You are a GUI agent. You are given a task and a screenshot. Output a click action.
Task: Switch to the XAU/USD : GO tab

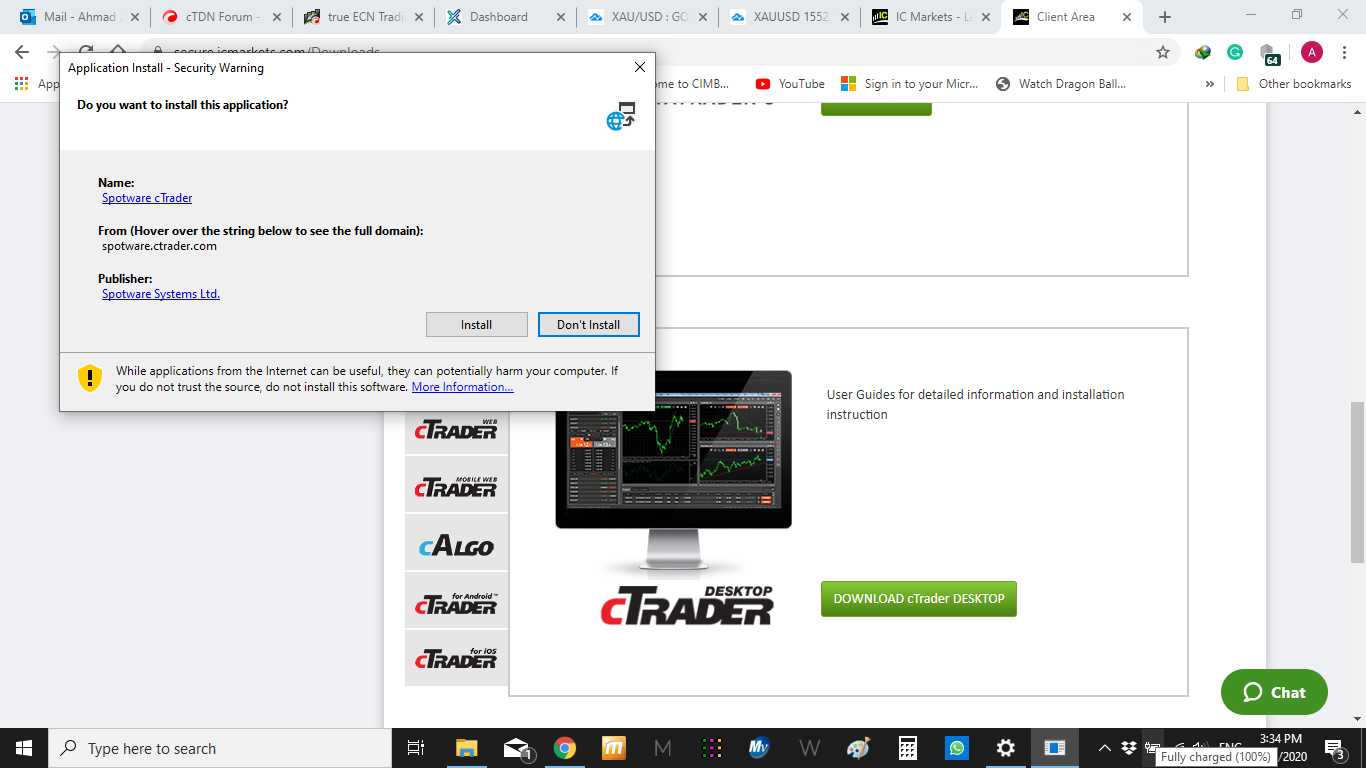(648, 17)
